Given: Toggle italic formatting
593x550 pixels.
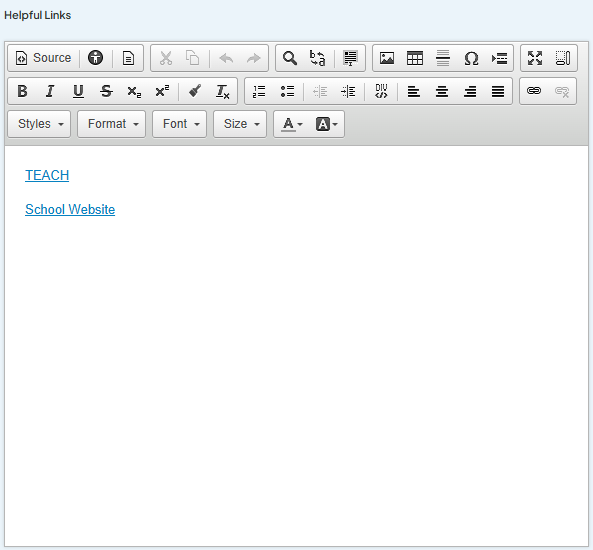Looking at the screenshot, I should pos(50,91).
